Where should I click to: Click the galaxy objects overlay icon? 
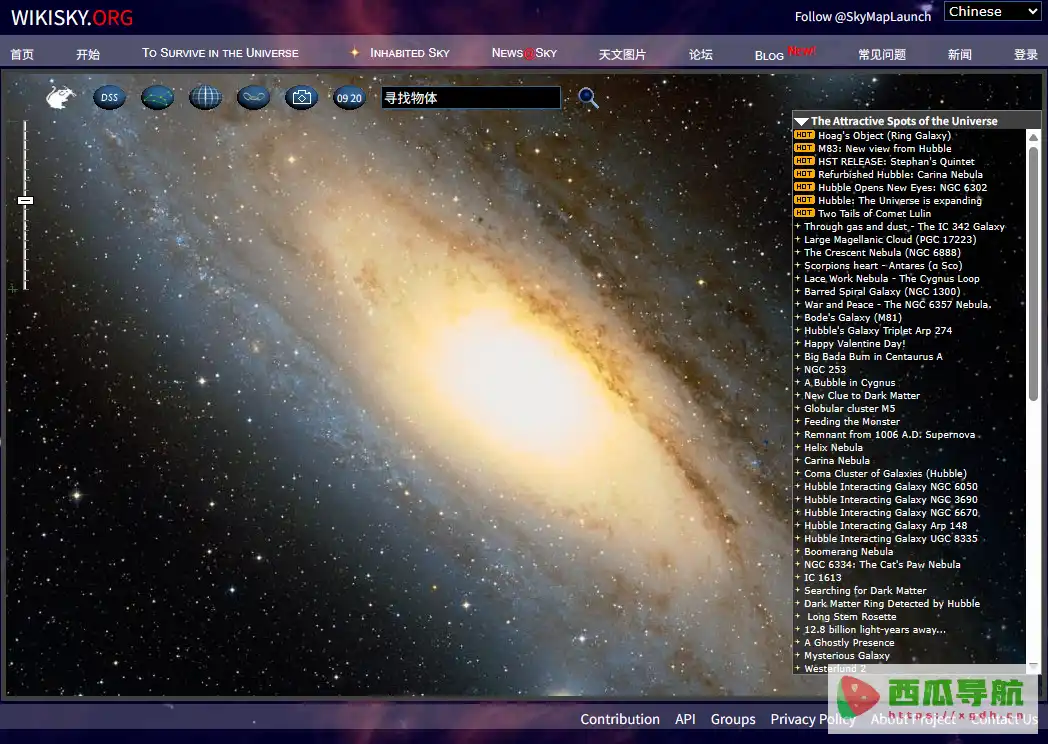[253, 98]
